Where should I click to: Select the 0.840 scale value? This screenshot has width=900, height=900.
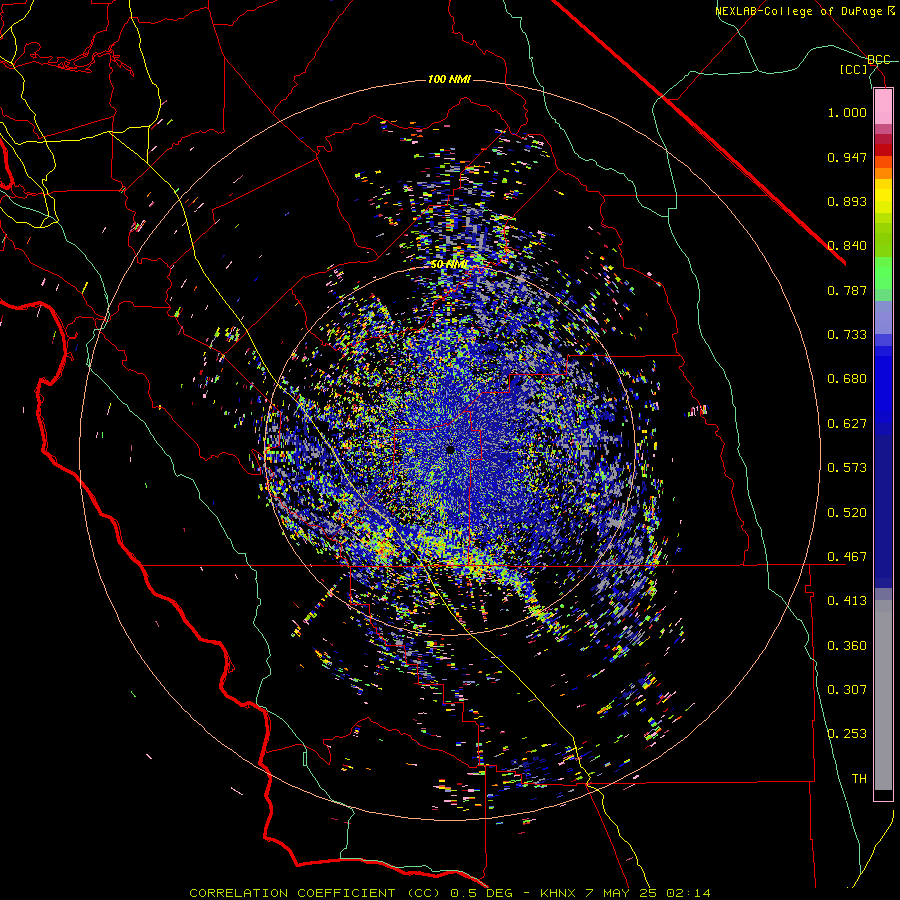pyautogui.click(x=847, y=246)
